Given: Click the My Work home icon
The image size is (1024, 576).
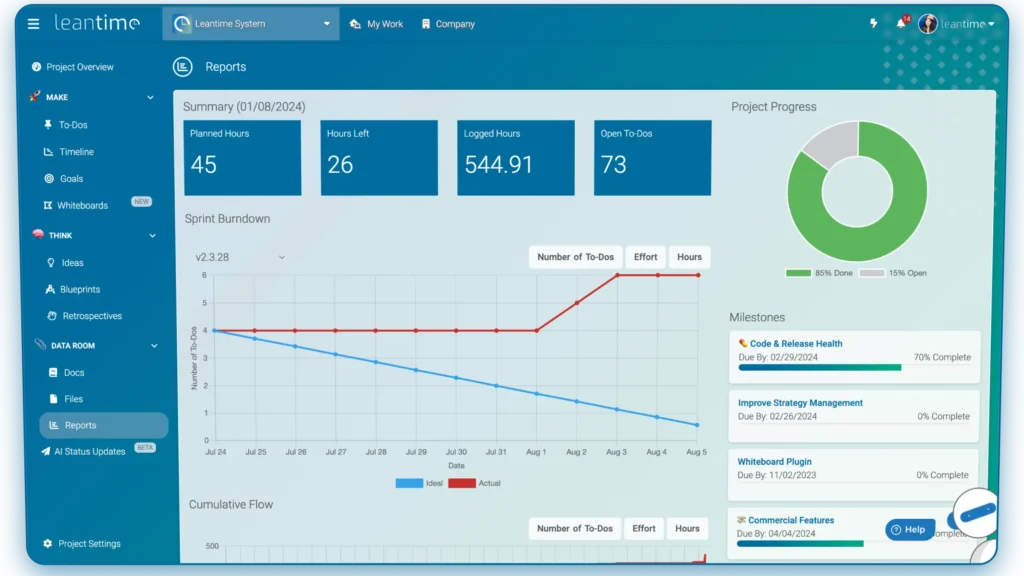Looking at the screenshot, I should click(x=355, y=24).
